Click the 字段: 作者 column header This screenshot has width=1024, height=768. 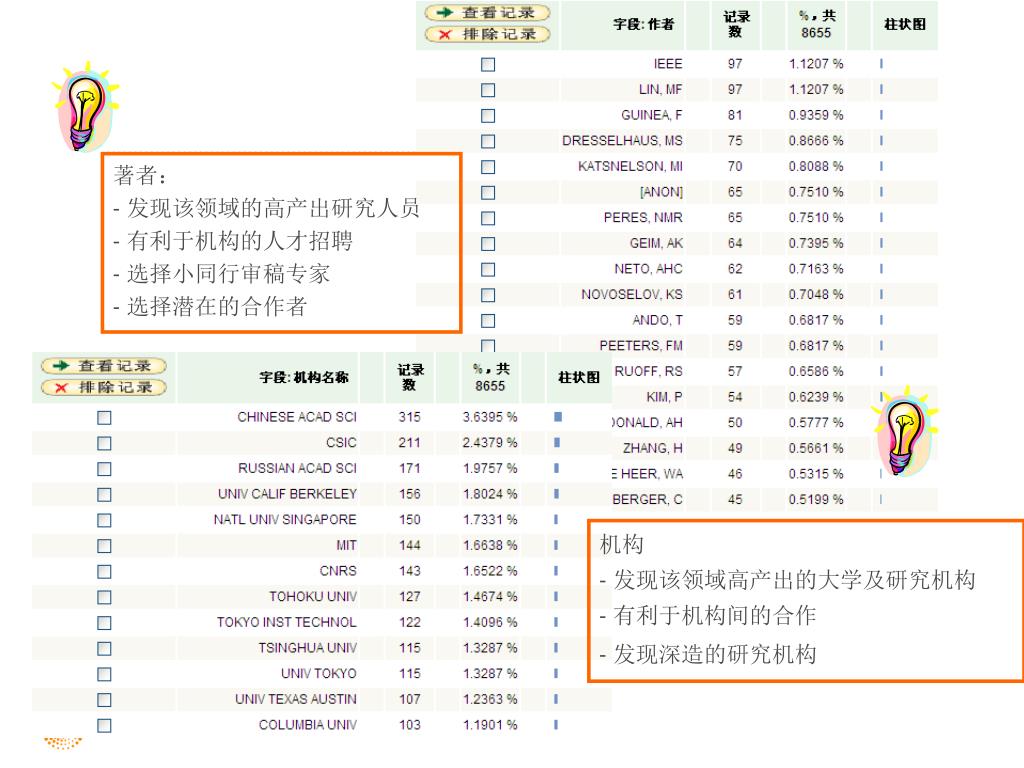[643, 25]
